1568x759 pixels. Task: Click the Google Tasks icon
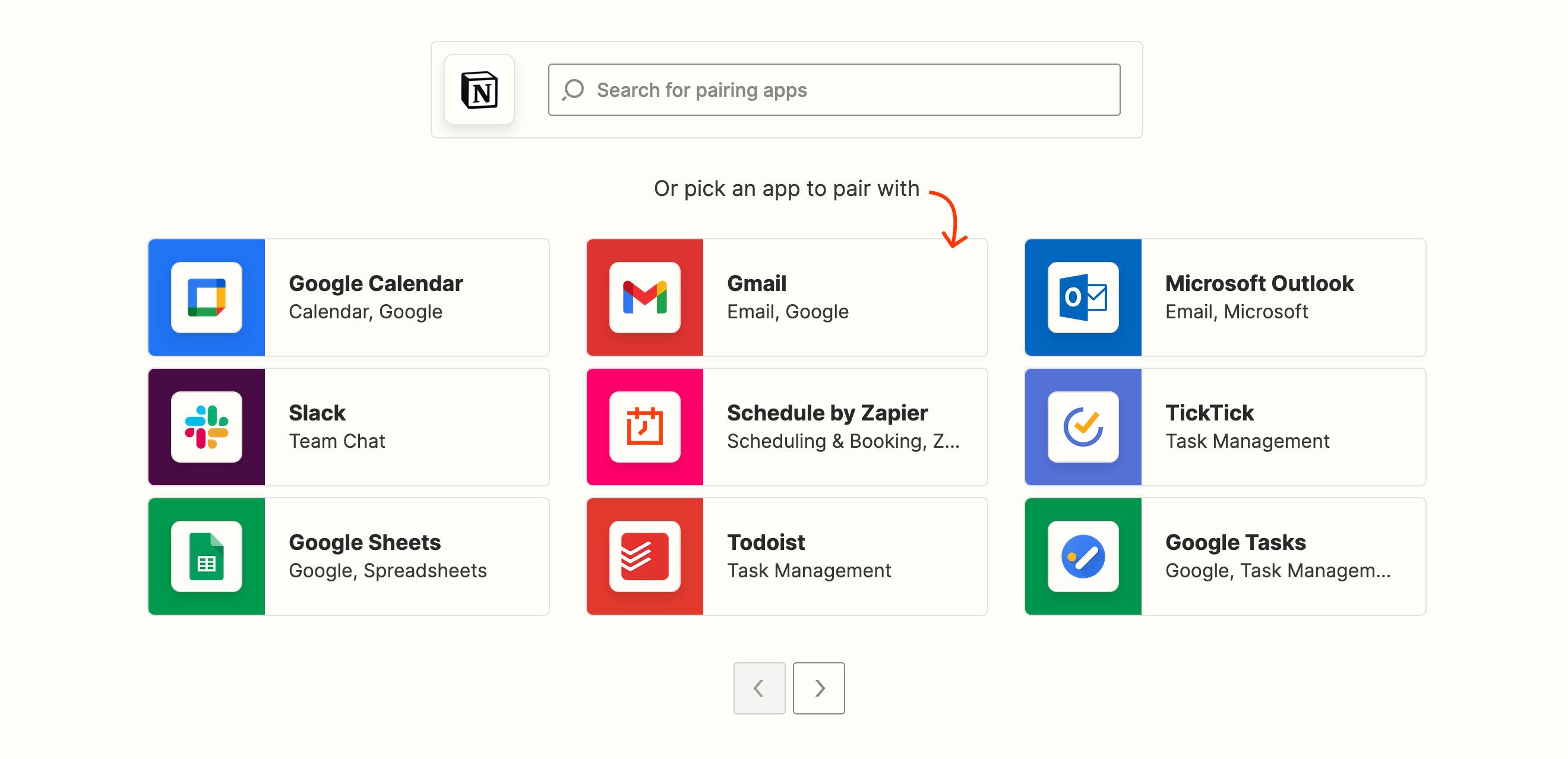coord(1083,556)
